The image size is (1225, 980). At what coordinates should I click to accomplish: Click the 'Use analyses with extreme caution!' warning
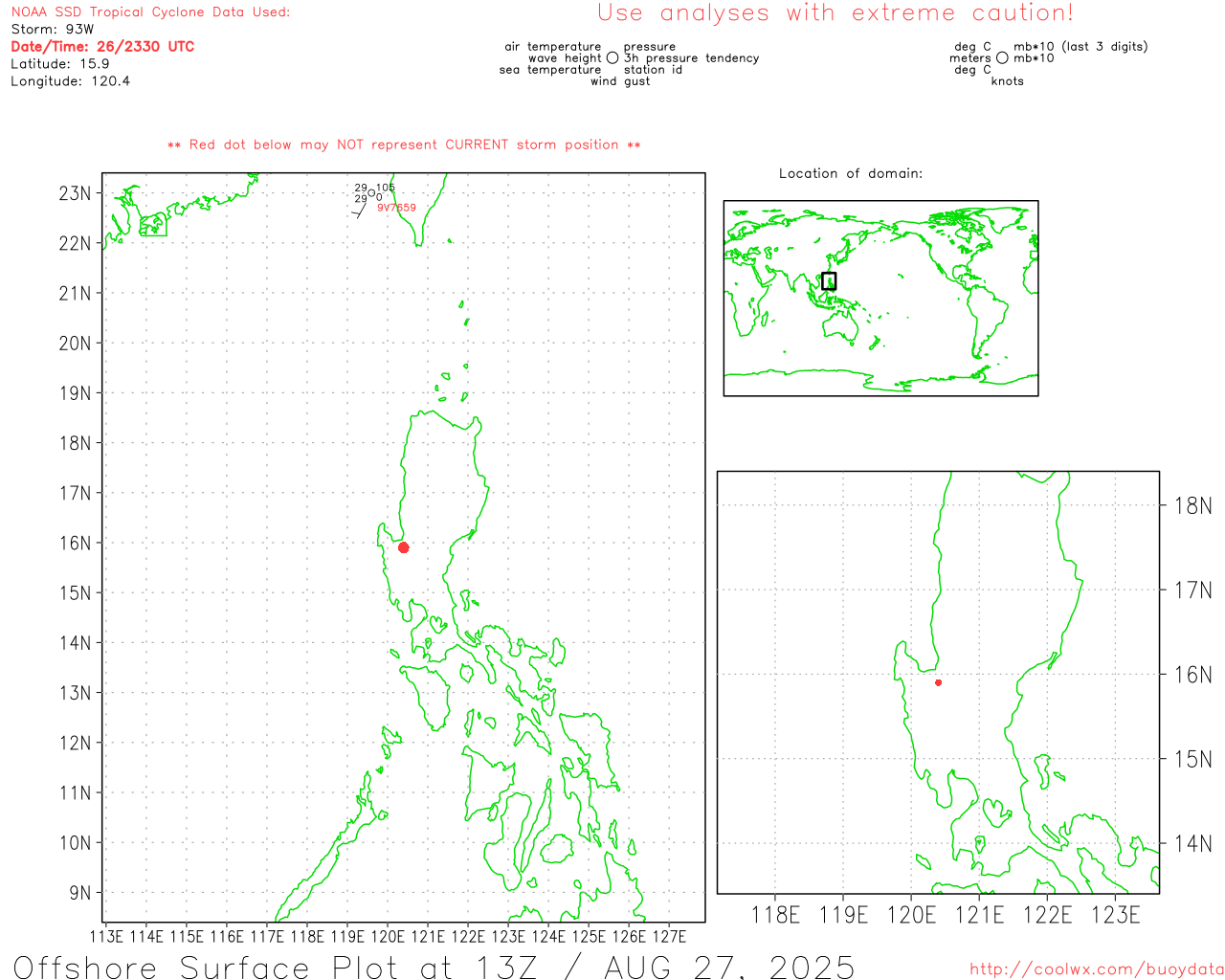[835, 12]
